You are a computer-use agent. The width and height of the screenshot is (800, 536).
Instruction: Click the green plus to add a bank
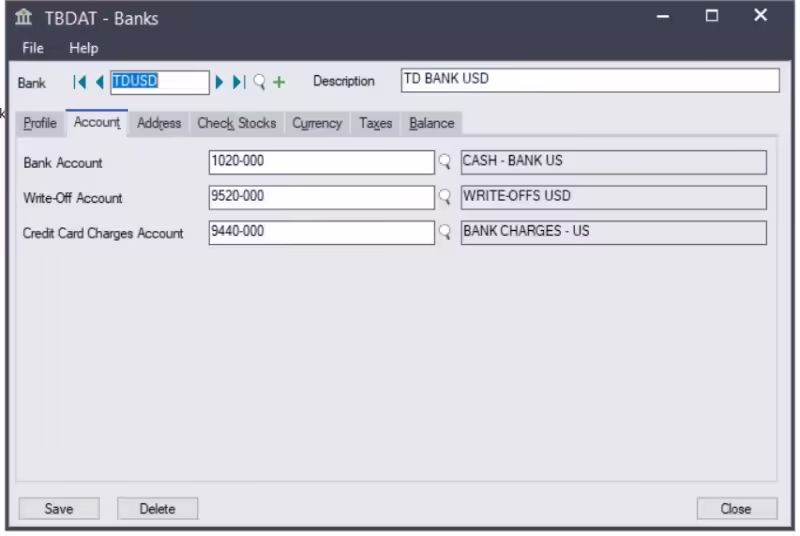pos(279,82)
